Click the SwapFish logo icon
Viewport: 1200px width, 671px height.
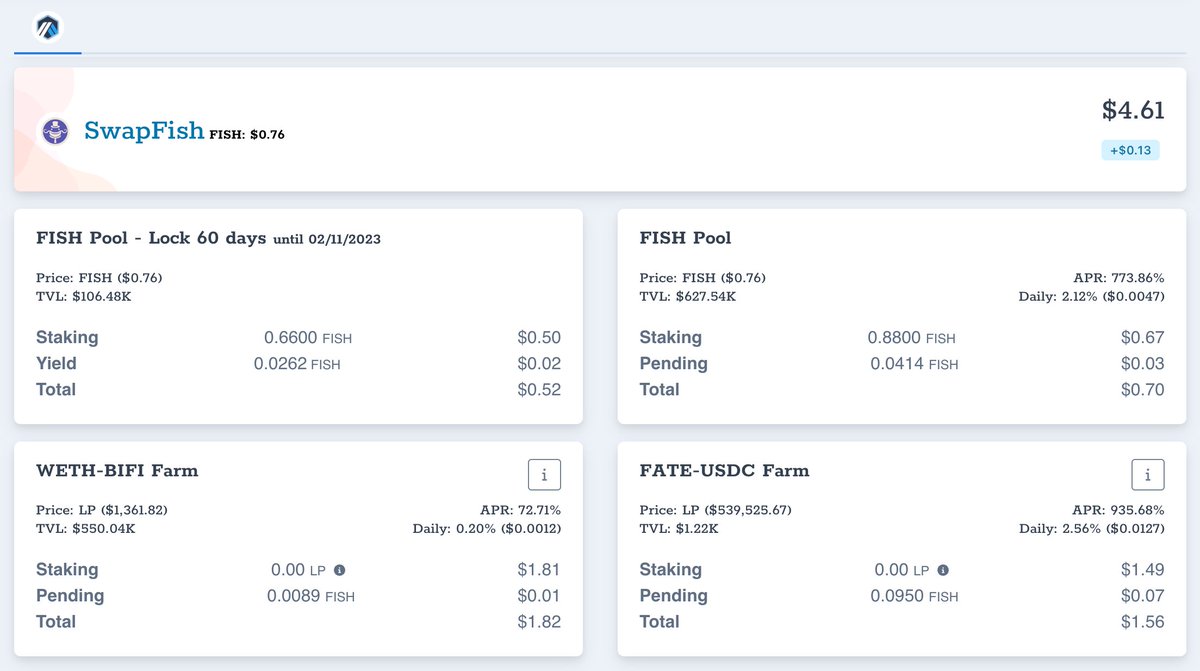pyautogui.click(x=55, y=131)
